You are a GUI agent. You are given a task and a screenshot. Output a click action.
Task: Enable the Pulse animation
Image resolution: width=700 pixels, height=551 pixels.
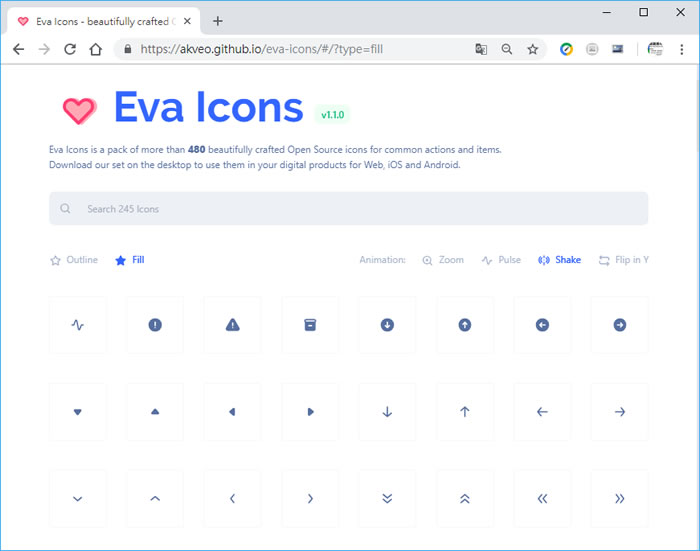click(x=501, y=260)
